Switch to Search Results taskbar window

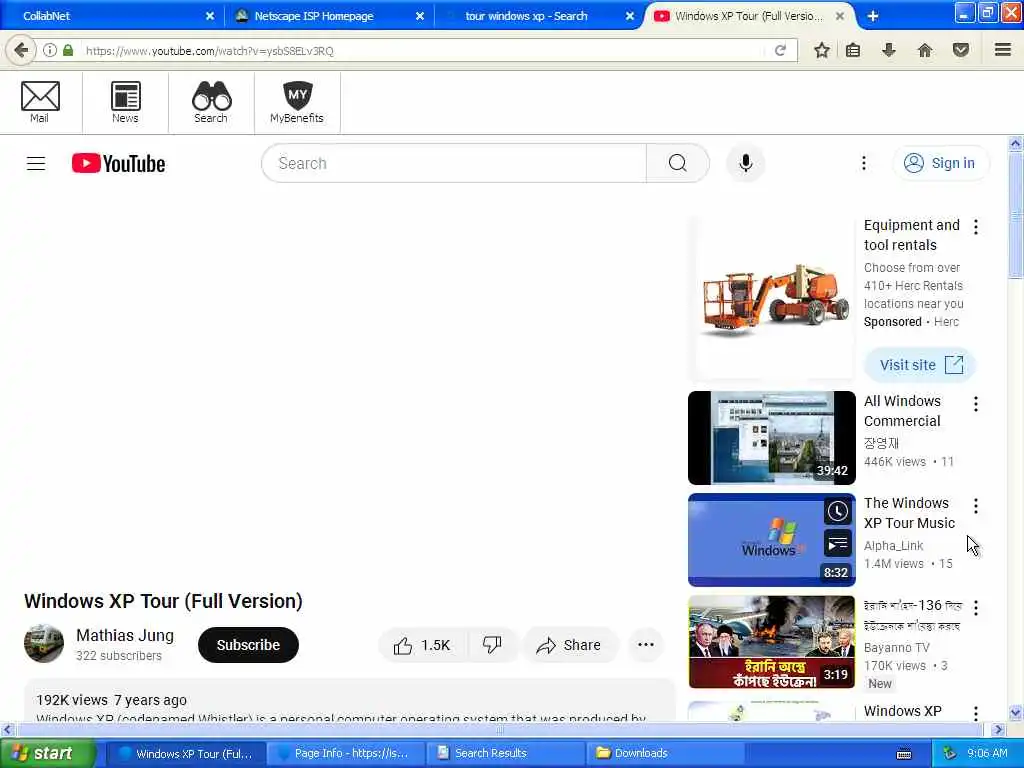[506, 754]
